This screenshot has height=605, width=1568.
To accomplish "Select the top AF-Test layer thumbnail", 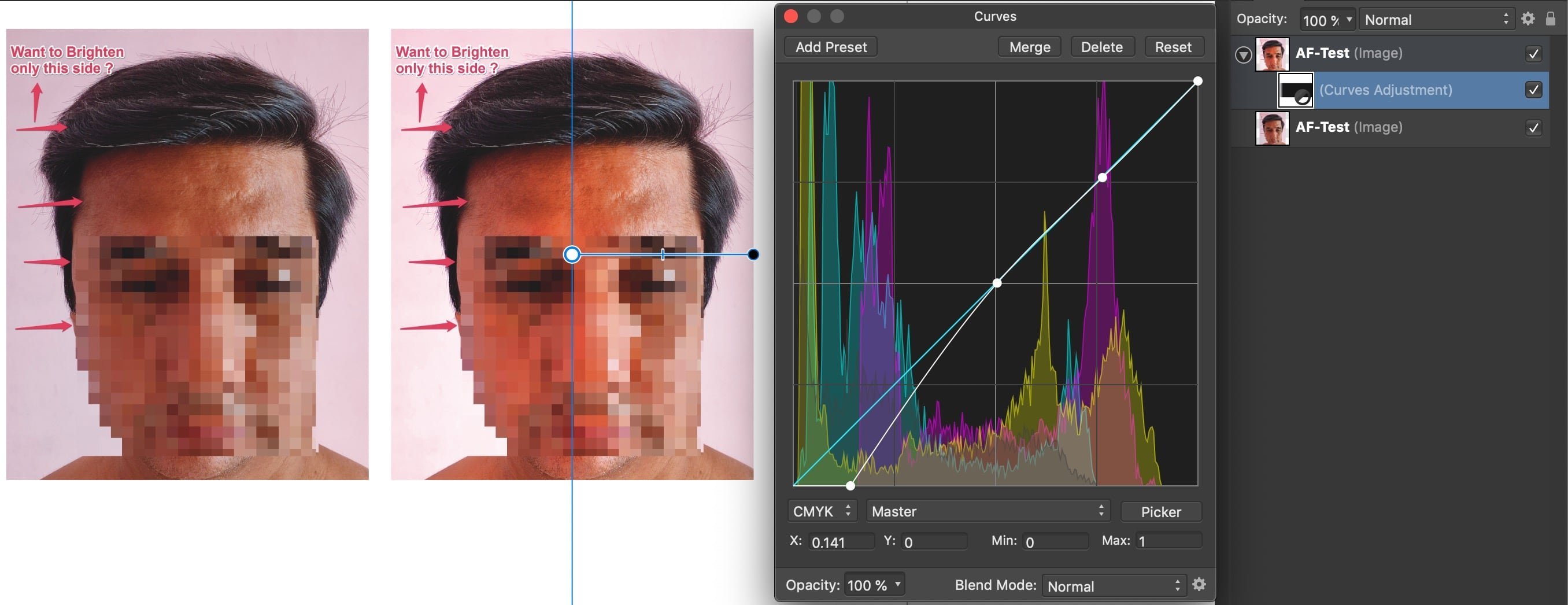I will (1271, 54).
